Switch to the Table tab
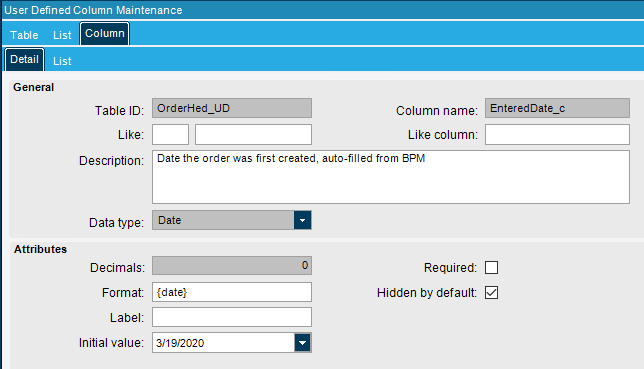This screenshot has width=644, height=369. (24, 35)
